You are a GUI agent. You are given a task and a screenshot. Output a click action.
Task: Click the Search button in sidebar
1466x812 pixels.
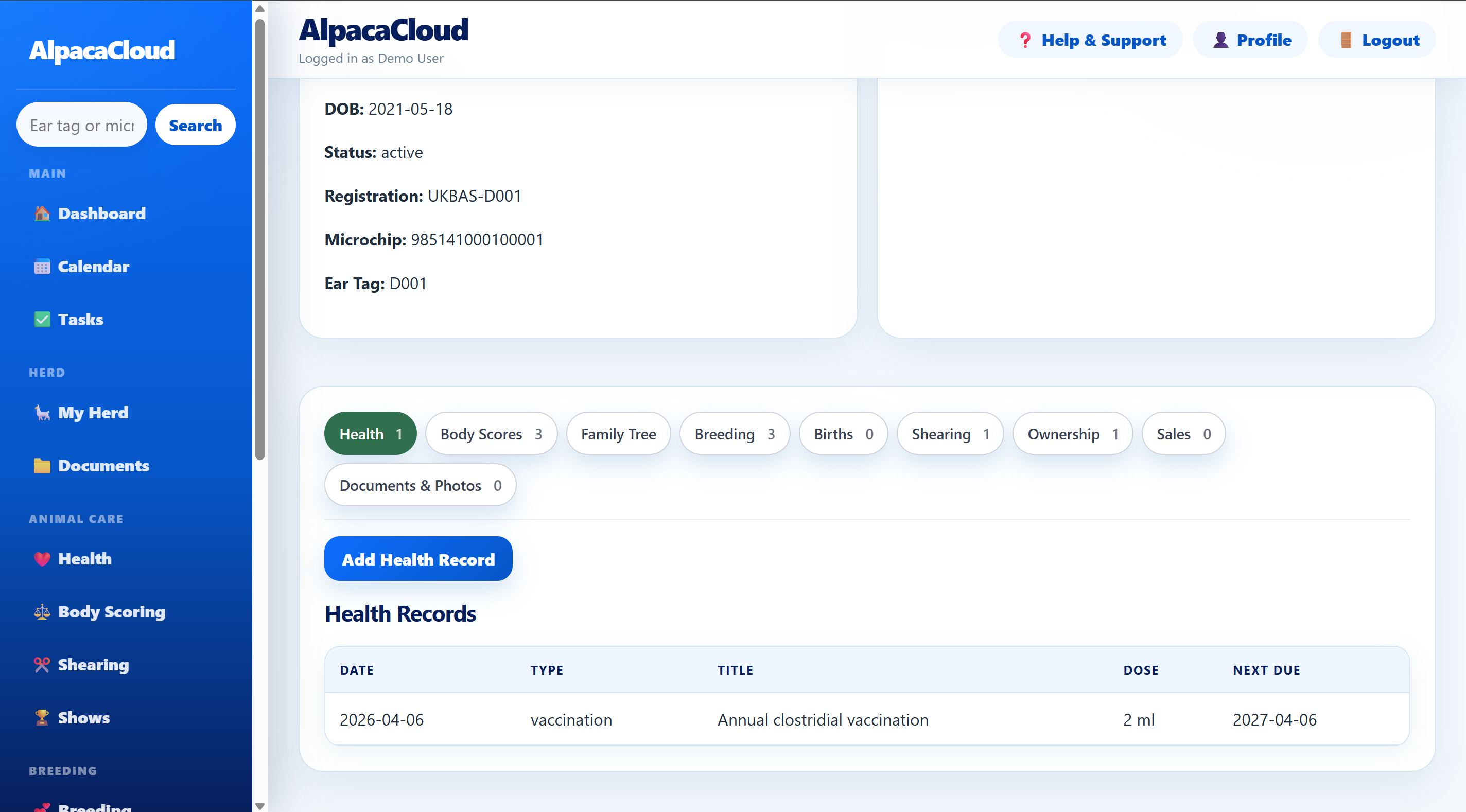point(195,125)
